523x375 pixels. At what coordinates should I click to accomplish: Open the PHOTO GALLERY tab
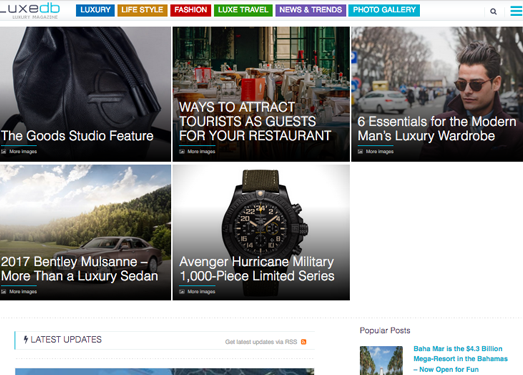click(384, 10)
